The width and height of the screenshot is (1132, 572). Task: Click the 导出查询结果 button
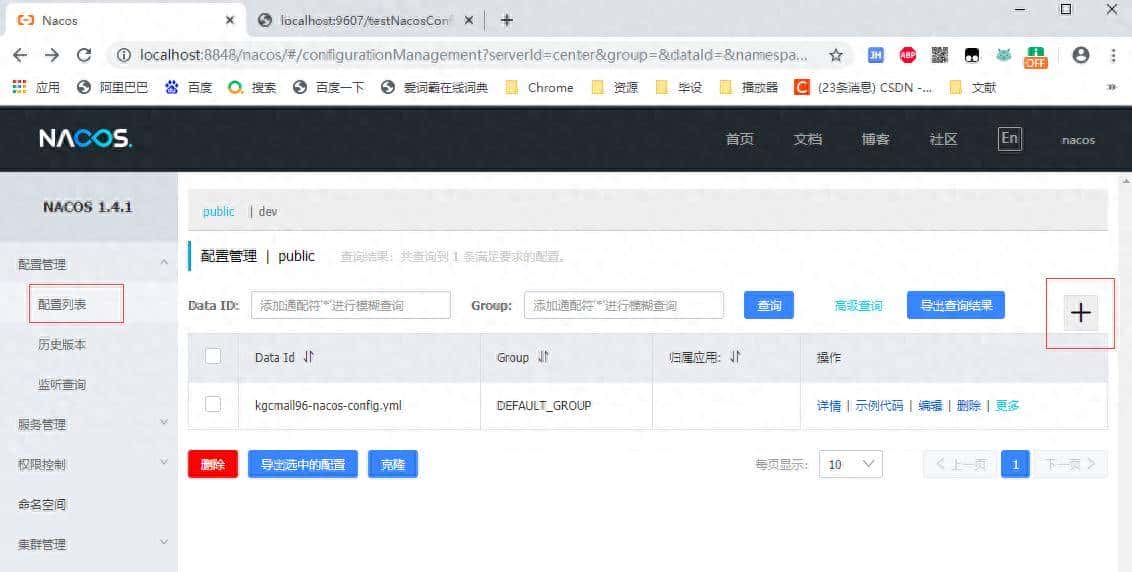[x=956, y=306]
